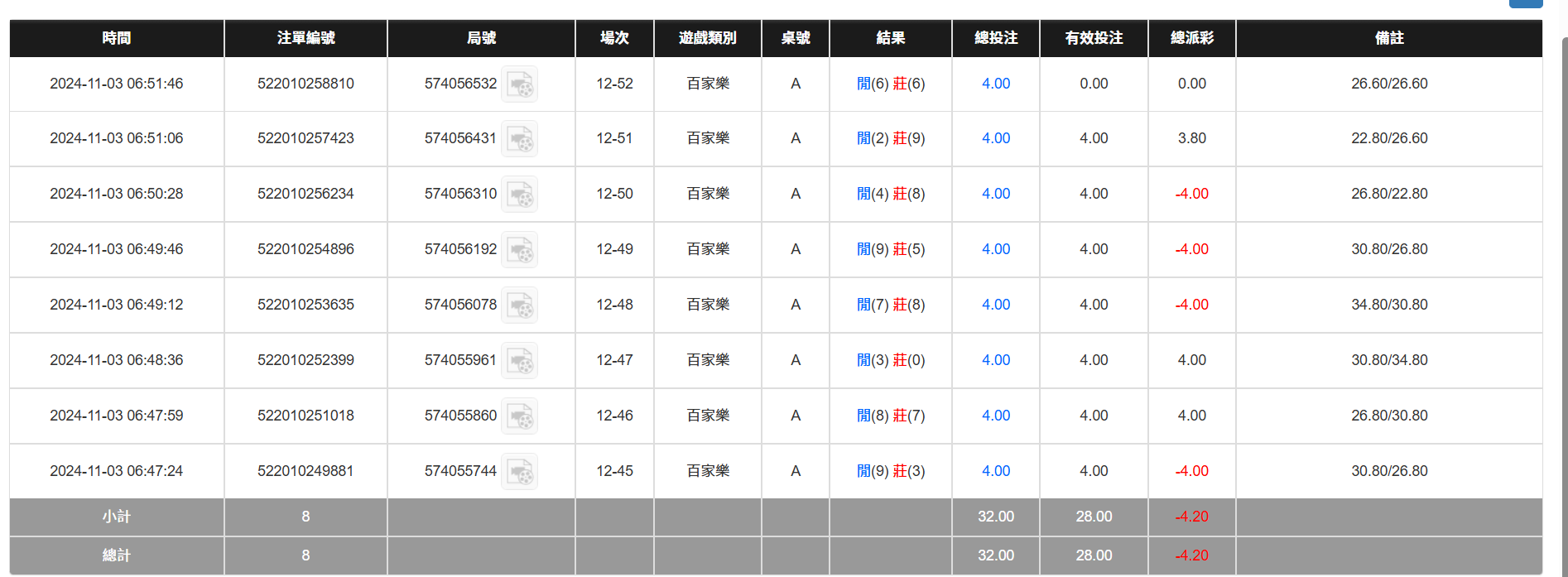
Task: View video record for round 574056310
Action: pos(520,194)
